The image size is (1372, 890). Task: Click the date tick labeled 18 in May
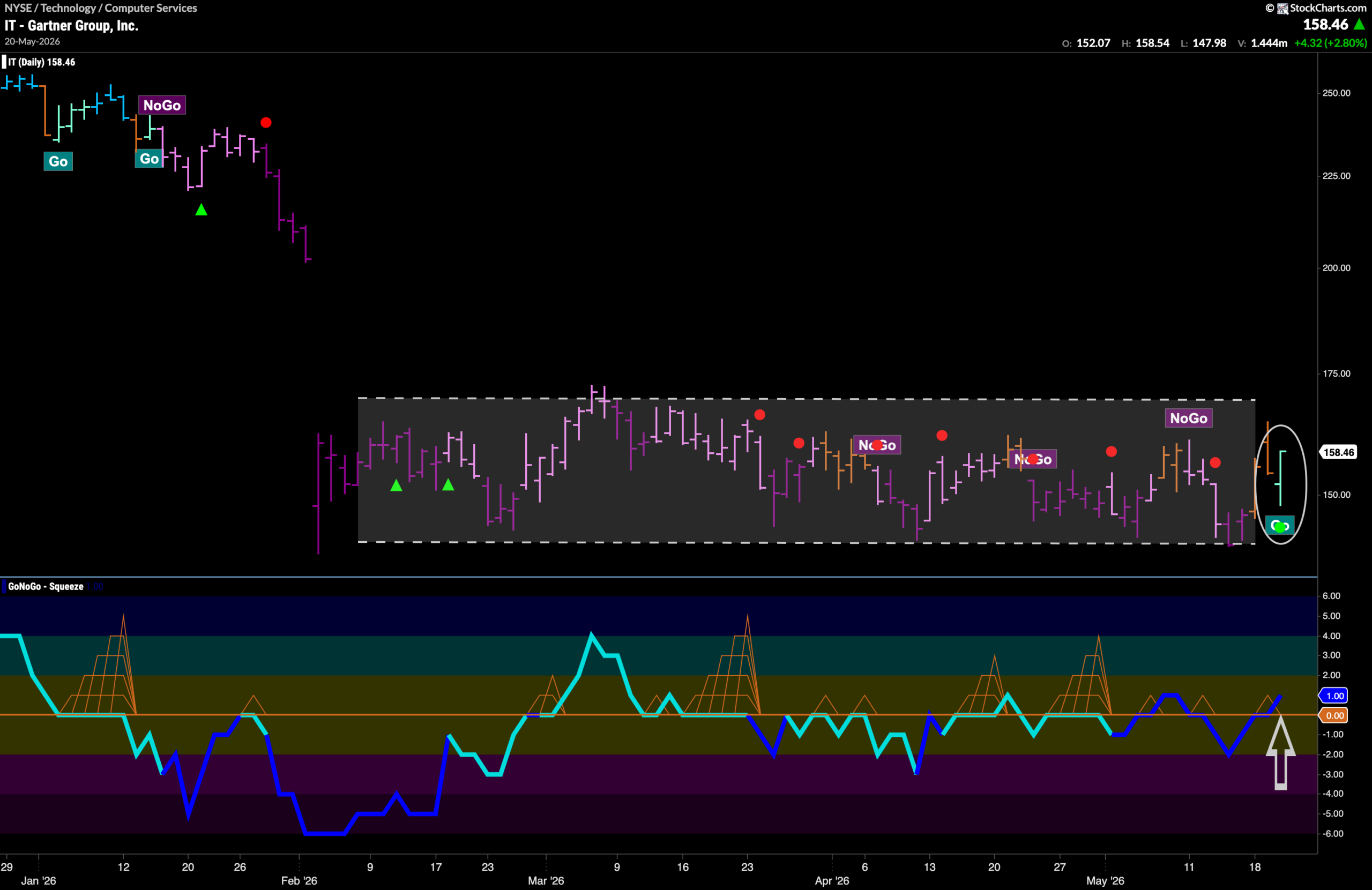pos(1255,867)
